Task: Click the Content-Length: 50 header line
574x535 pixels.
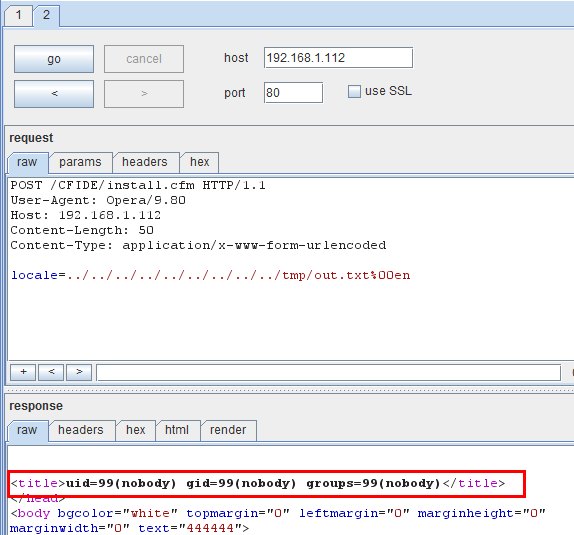Action: point(82,230)
